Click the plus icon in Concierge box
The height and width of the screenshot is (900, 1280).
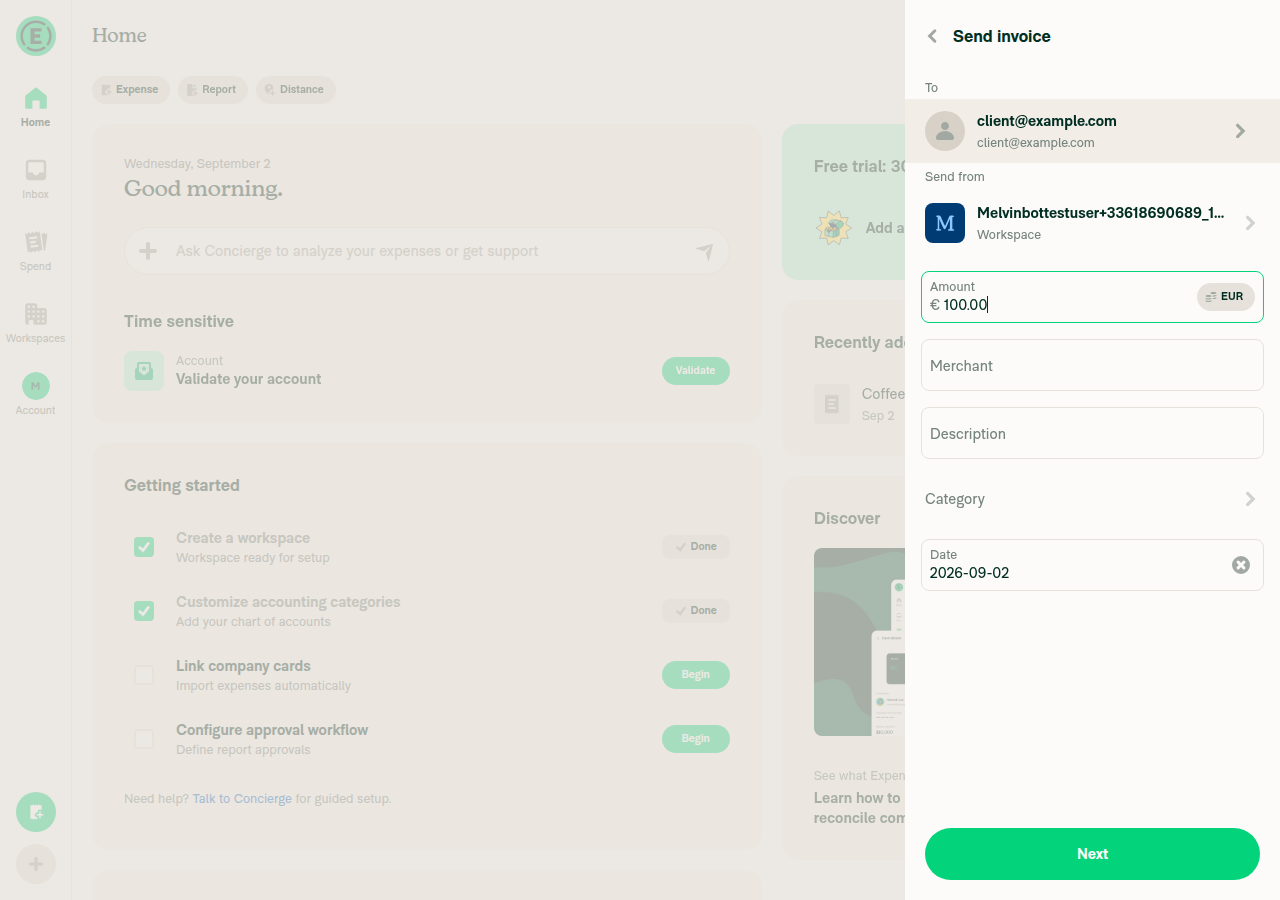(x=148, y=251)
